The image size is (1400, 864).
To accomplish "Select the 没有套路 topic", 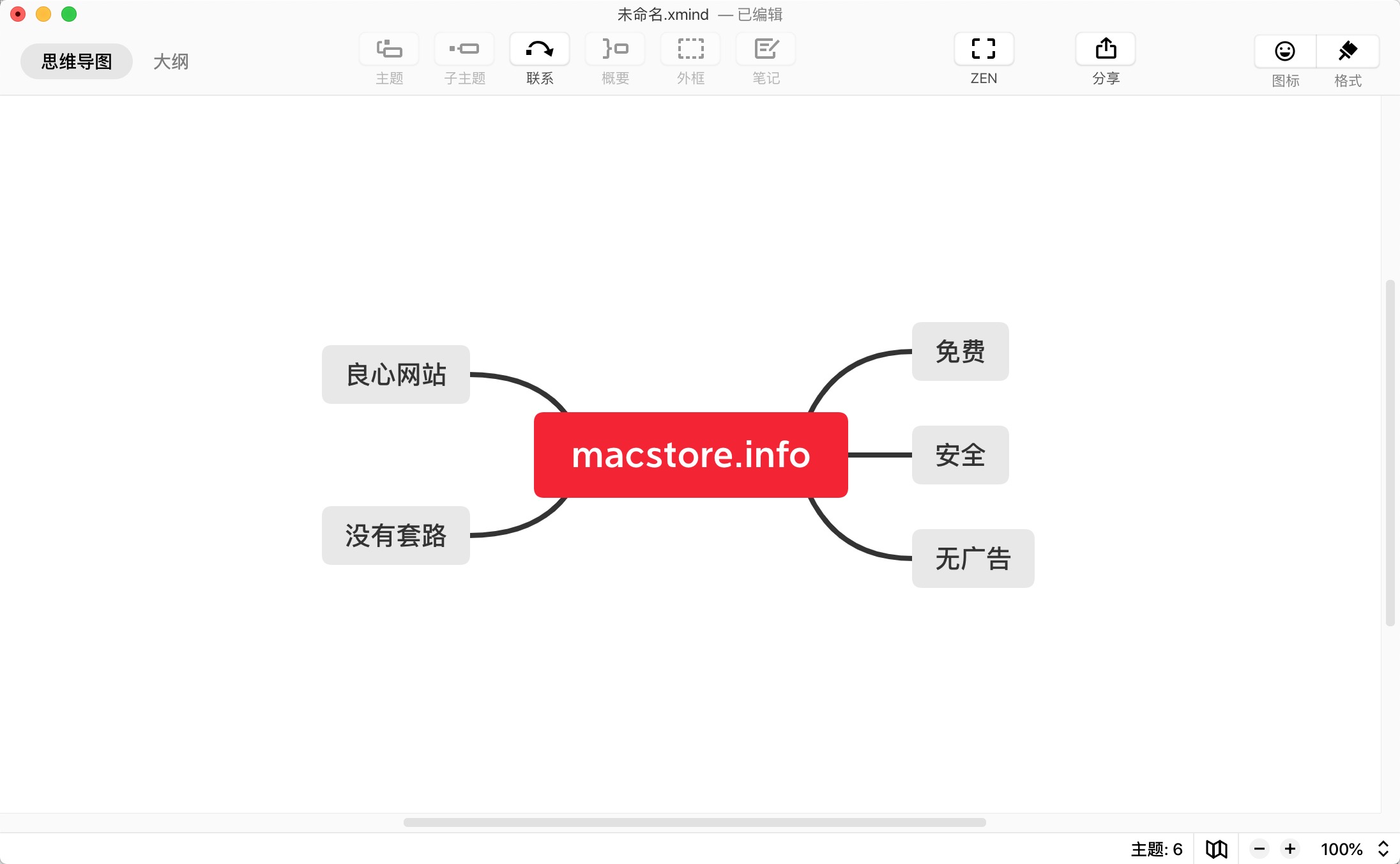I will 396,536.
